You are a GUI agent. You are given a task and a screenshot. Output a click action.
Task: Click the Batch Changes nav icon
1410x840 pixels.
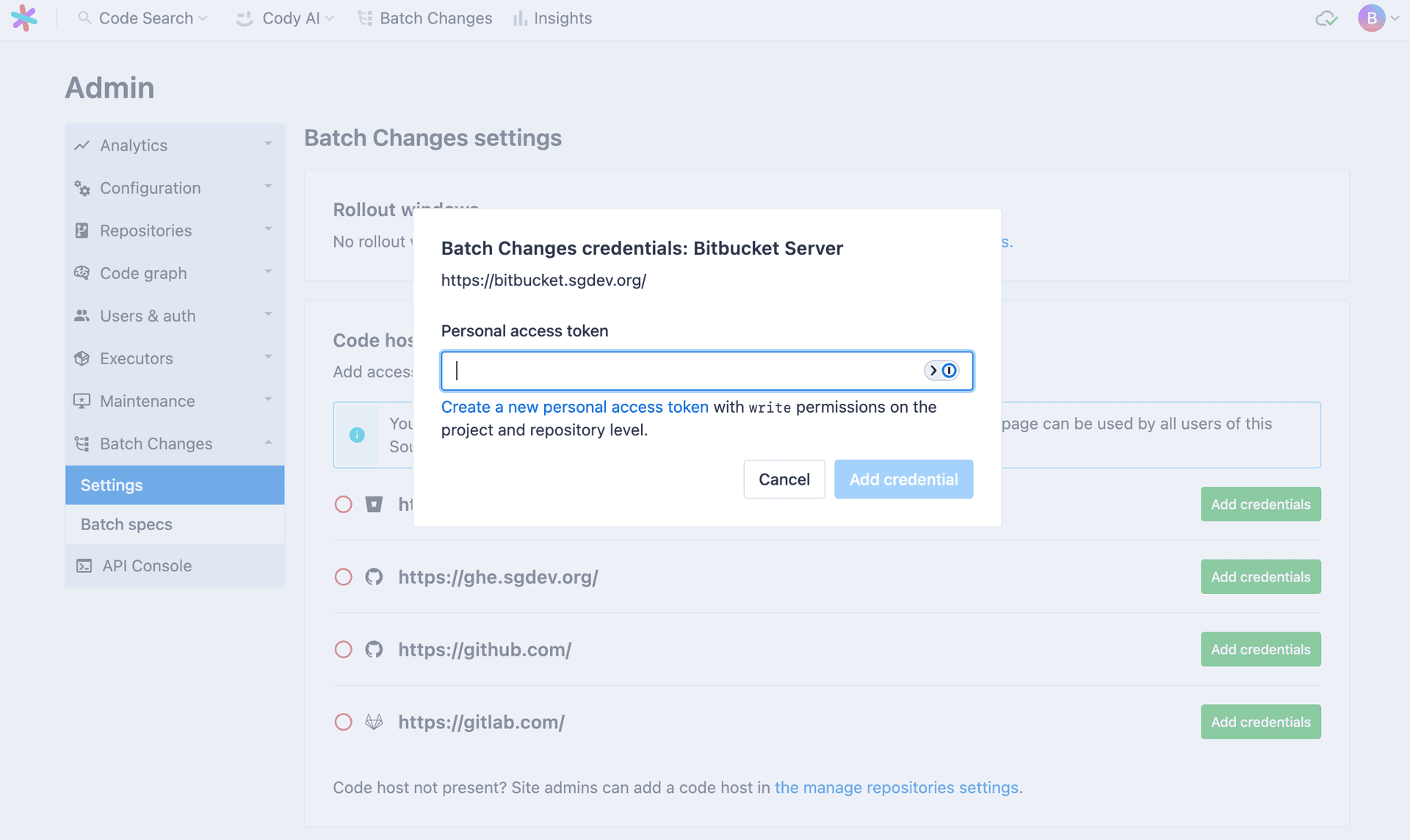(x=365, y=18)
